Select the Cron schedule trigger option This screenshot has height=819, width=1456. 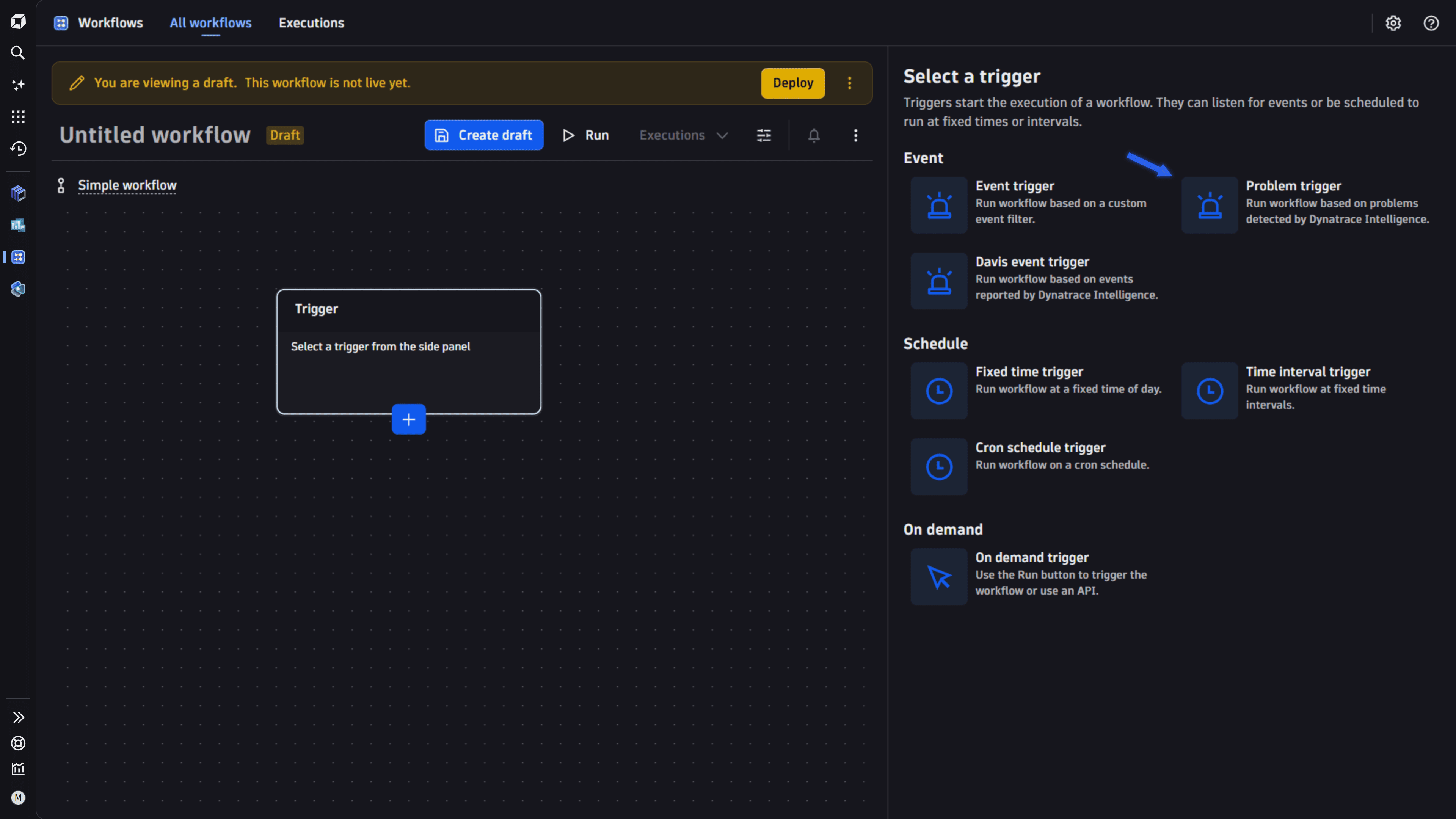tap(1036, 467)
